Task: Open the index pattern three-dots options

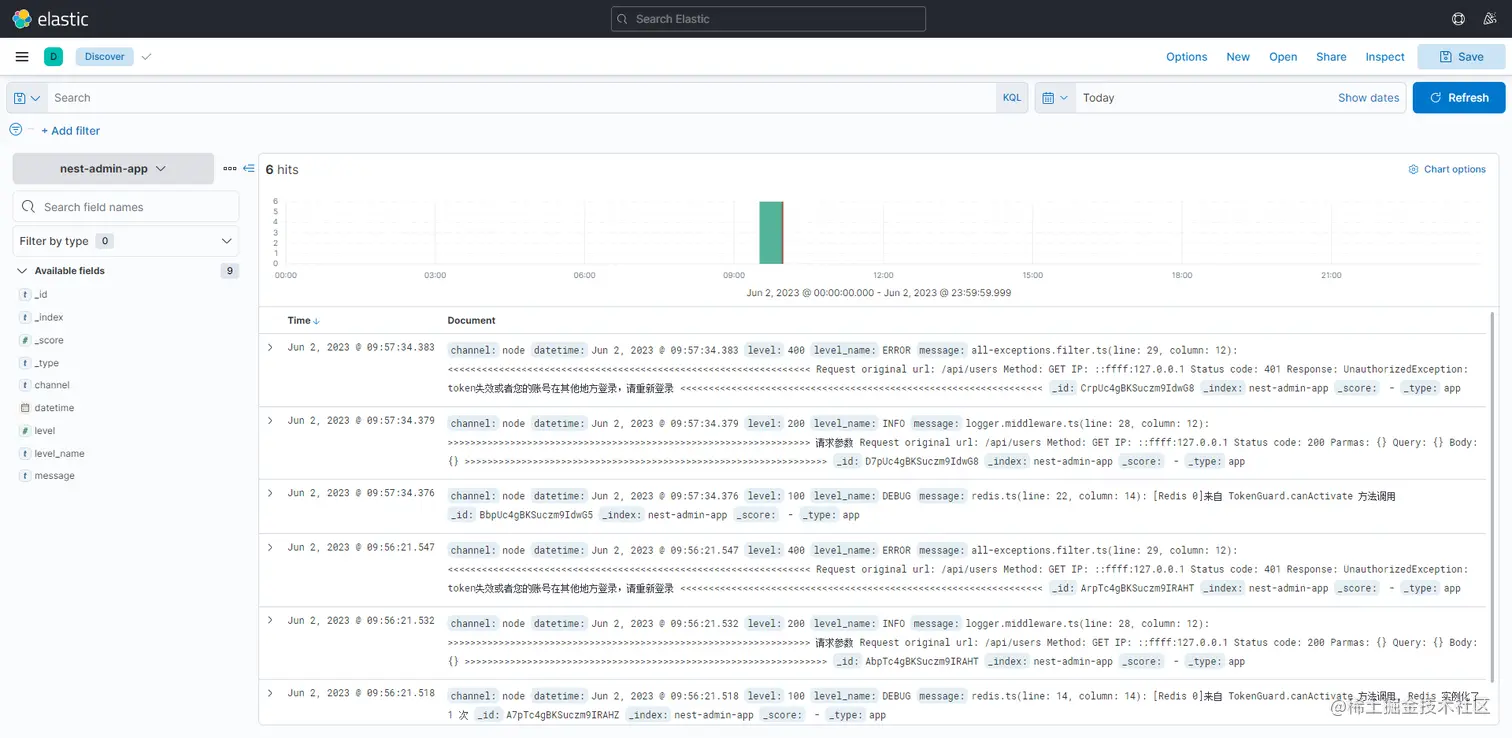Action: [x=230, y=169]
